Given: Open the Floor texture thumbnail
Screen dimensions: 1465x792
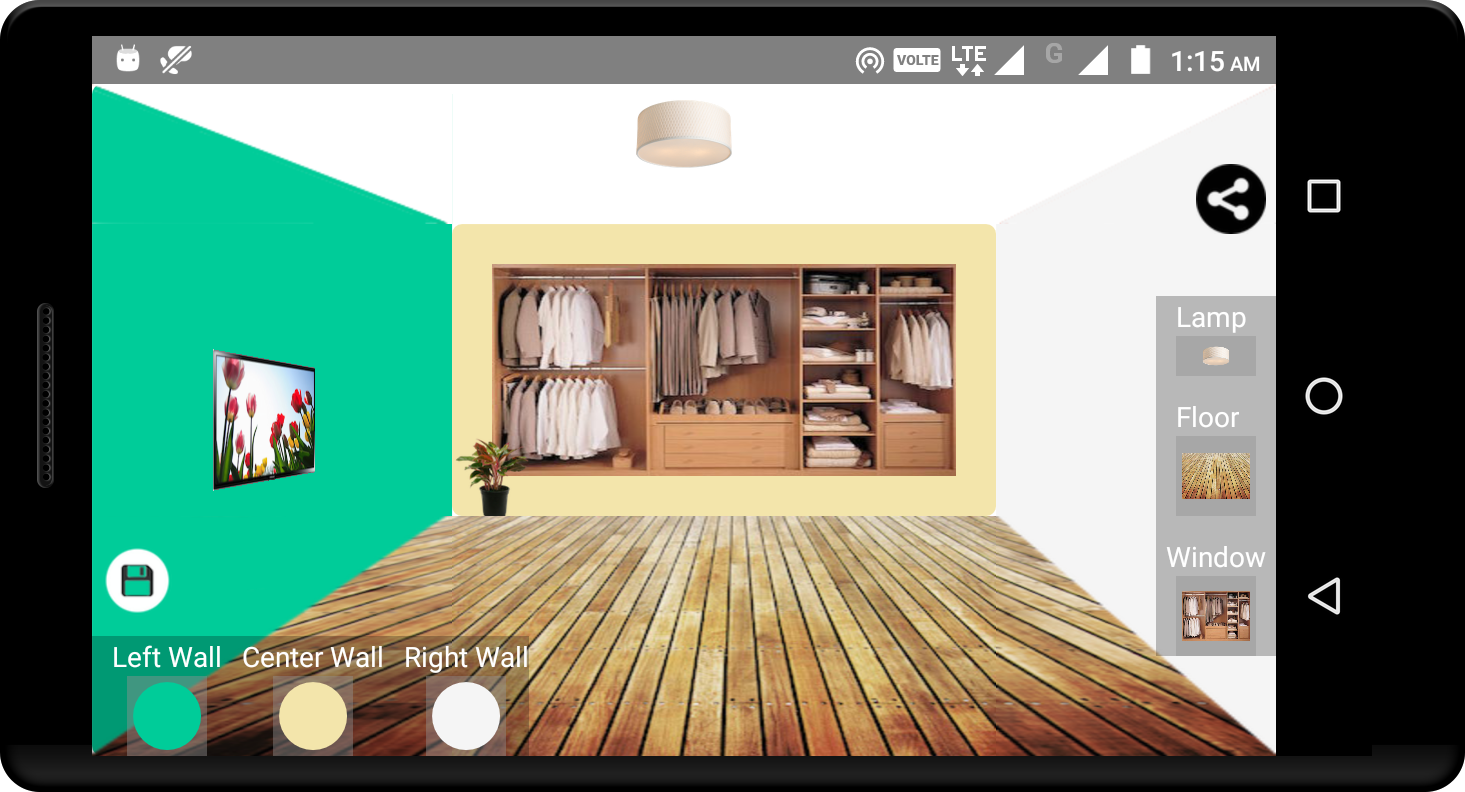Looking at the screenshot, I should point(1216,476).
